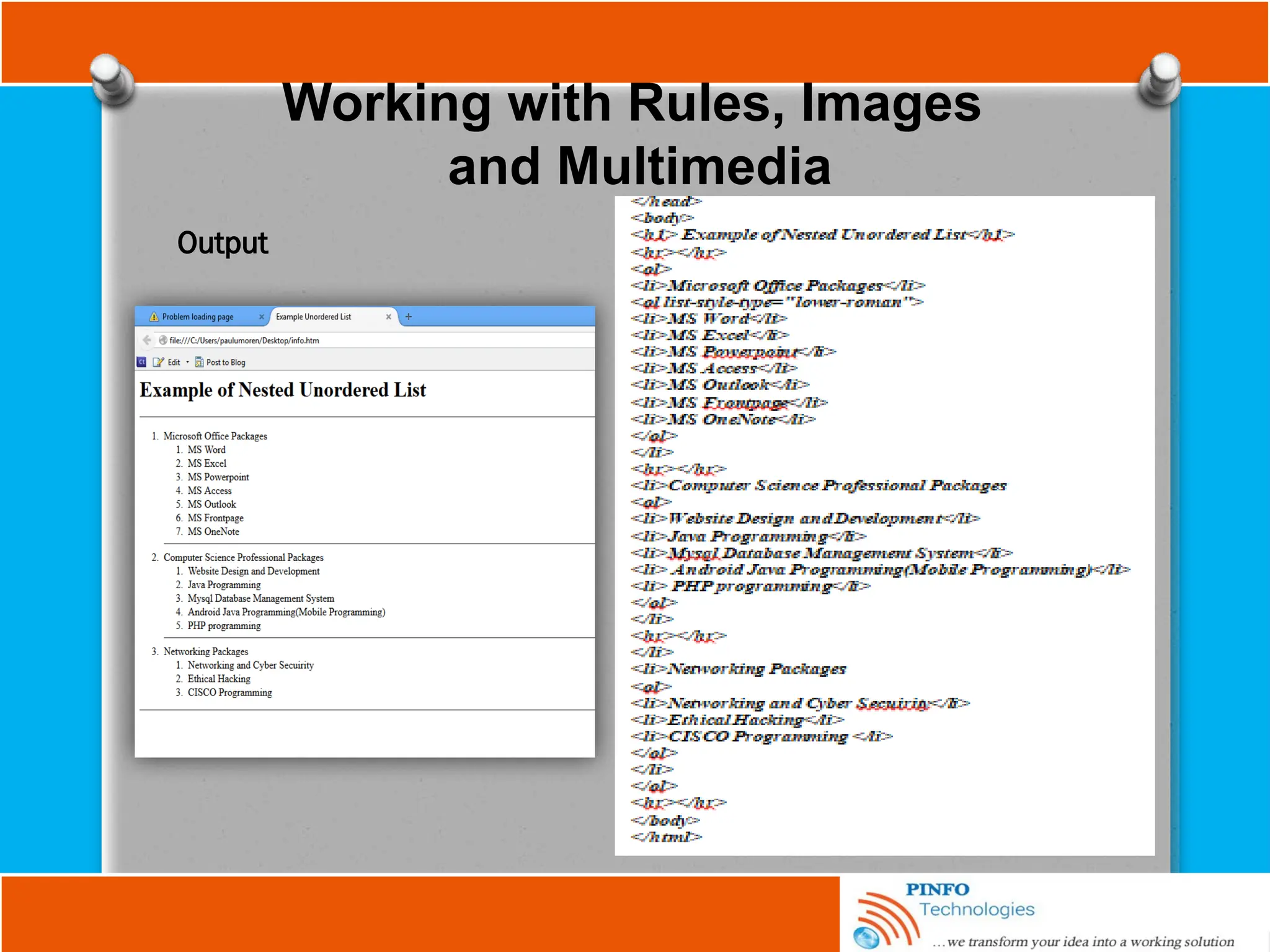Click 'Computer Science Professional Packages' in output
Screen dimensions: 1270x952
pyautogui.click(x=244, y=558)
